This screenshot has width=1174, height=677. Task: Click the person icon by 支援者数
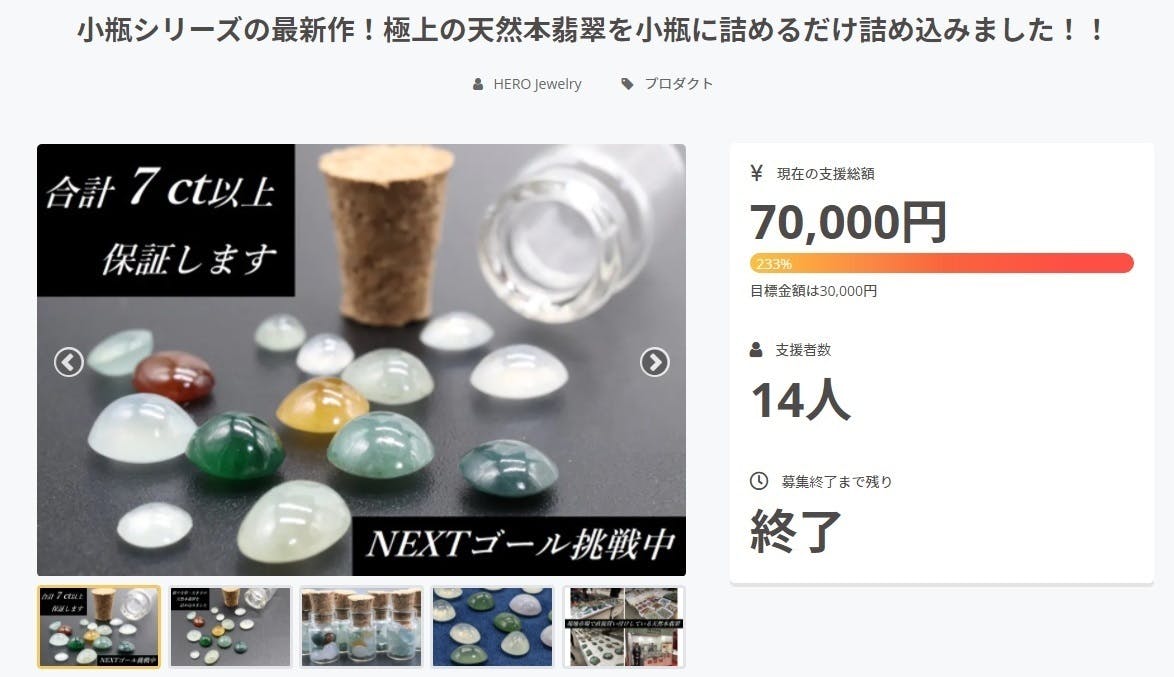coord(756,350)
